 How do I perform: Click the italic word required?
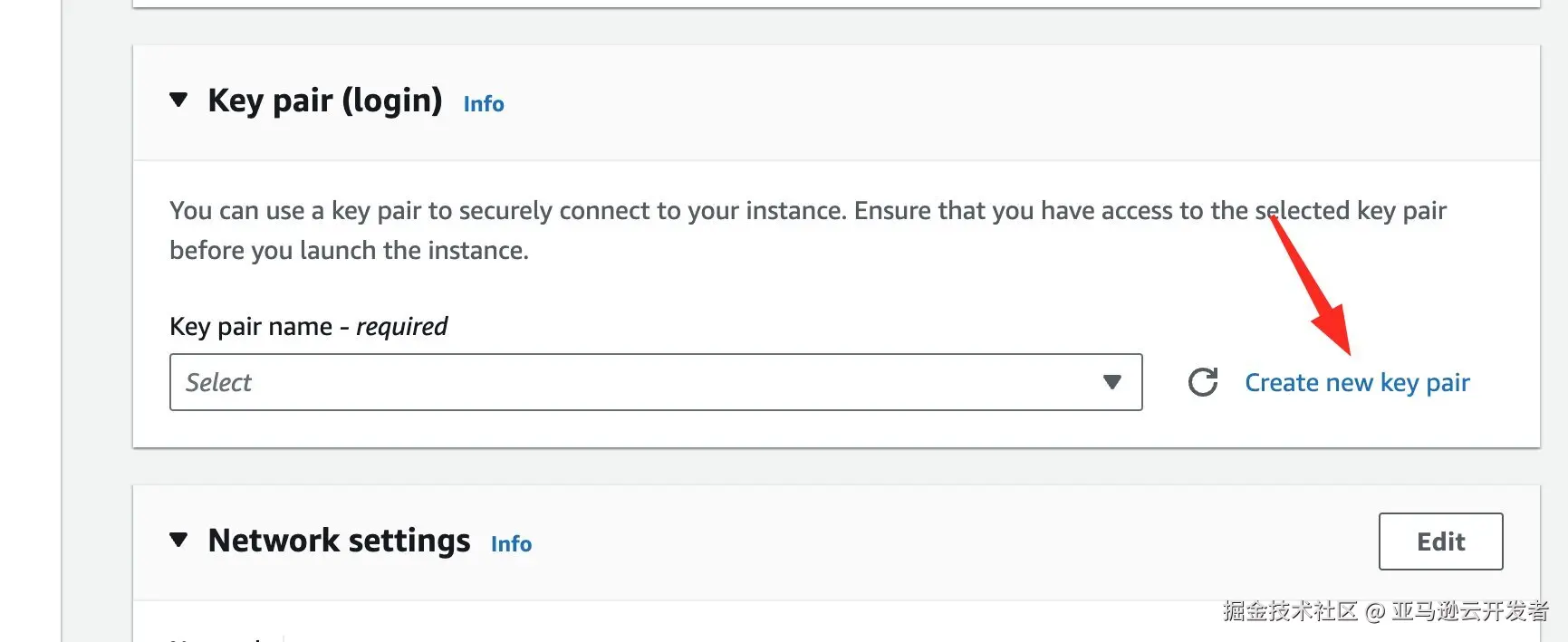point(401,326)
